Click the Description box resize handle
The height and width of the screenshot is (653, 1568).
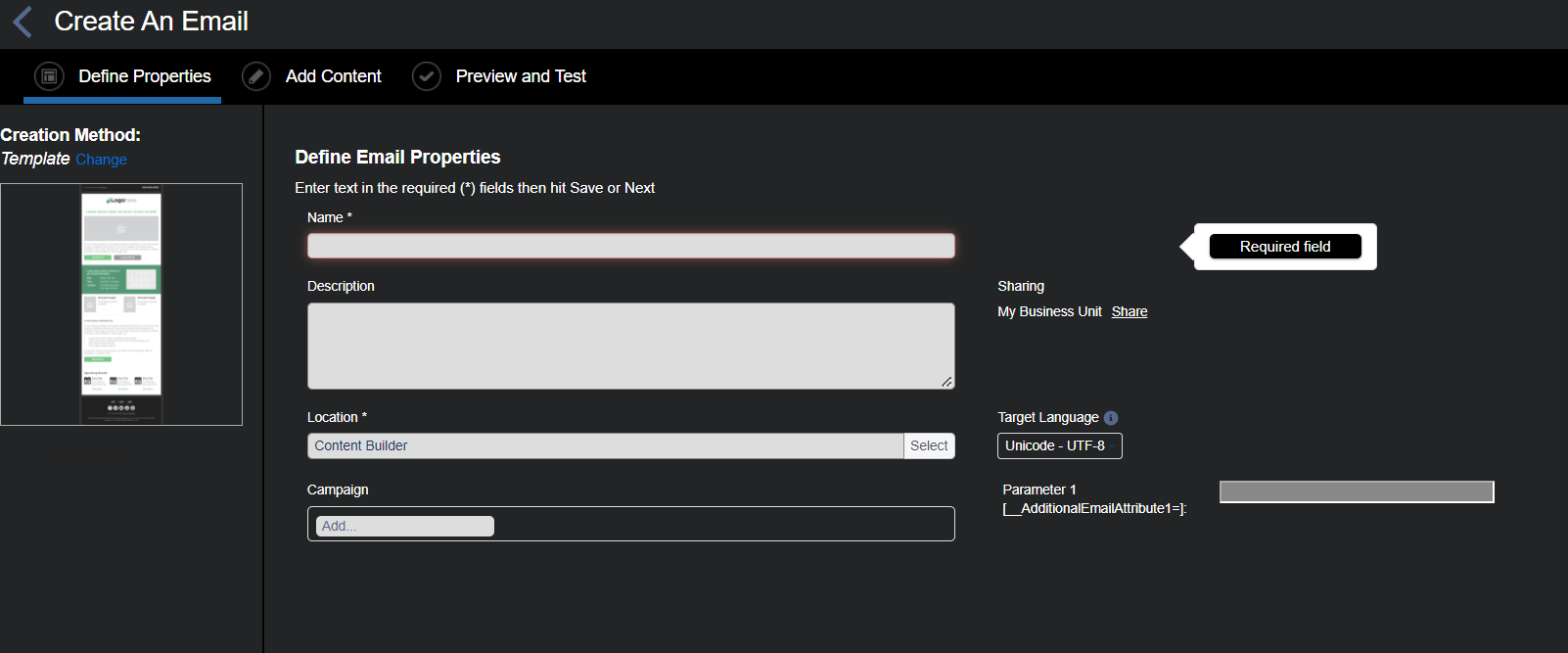click(x=946, y=382)
